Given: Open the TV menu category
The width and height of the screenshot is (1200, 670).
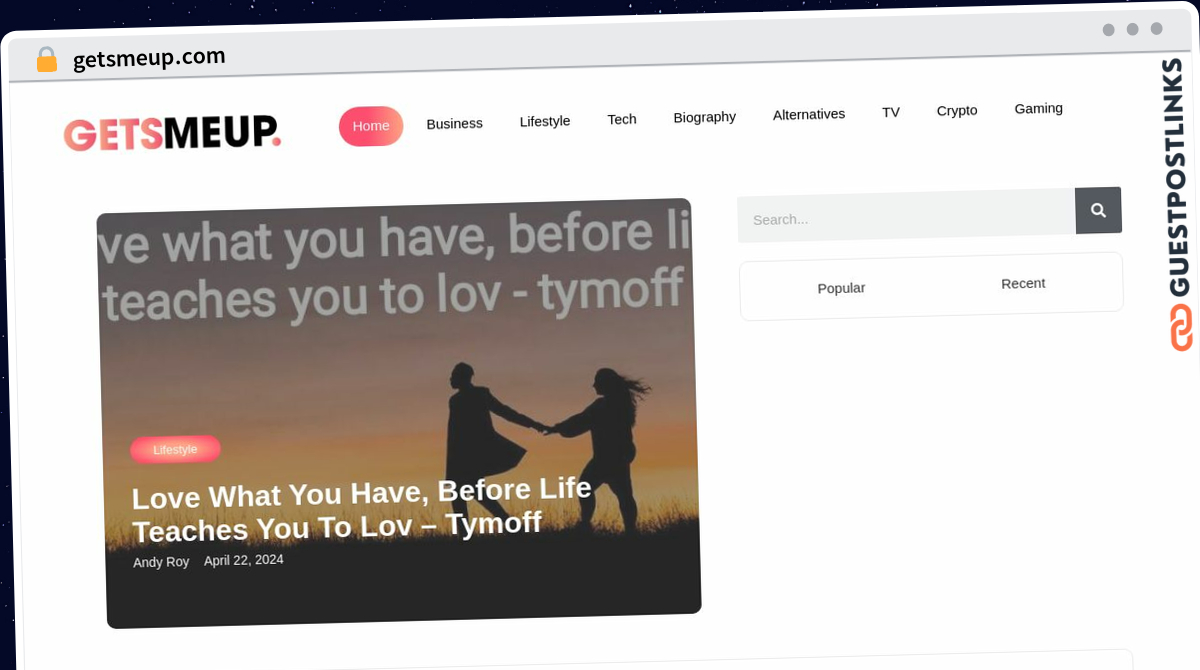Looking at the screenshot, I should [x=891, y=112].
